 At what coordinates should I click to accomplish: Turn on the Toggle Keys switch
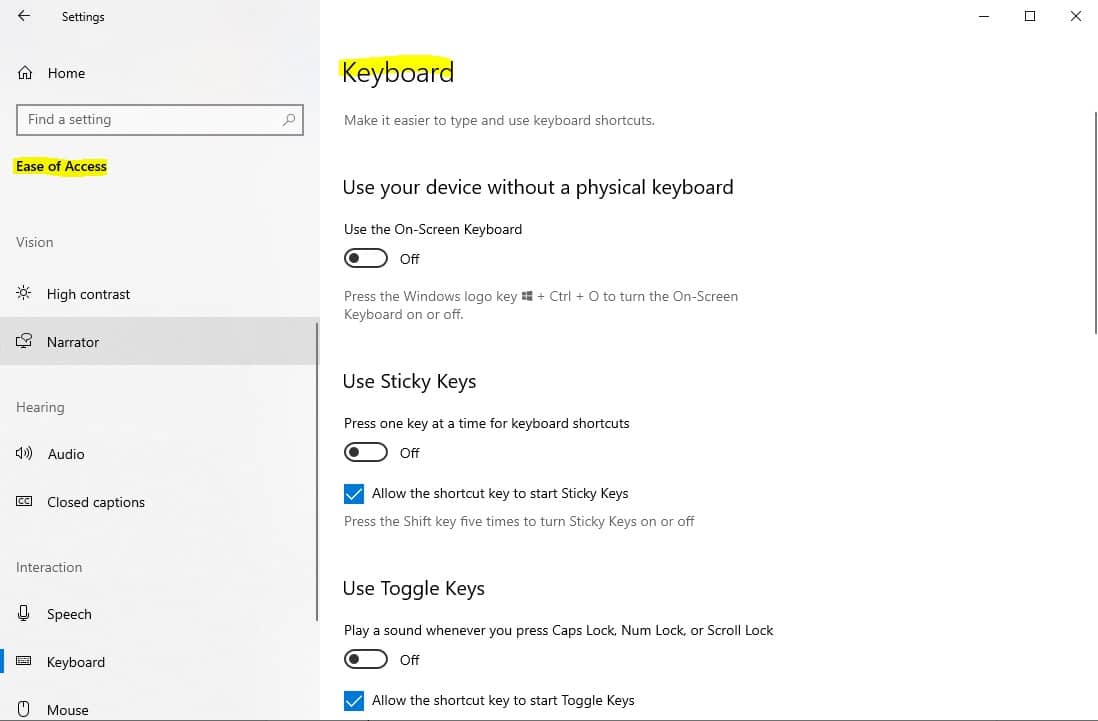pyautogui.click(x=365, y=658)
